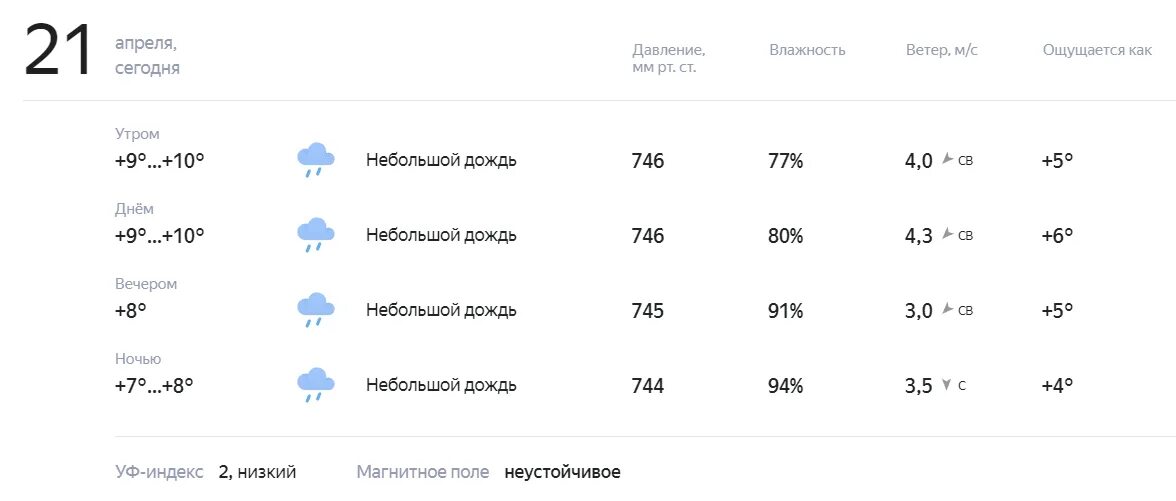The width and height of the screenshot is (1176, 501).
Task: Click the morning northeast wind arrow
Action: click(x=947, y=159)
